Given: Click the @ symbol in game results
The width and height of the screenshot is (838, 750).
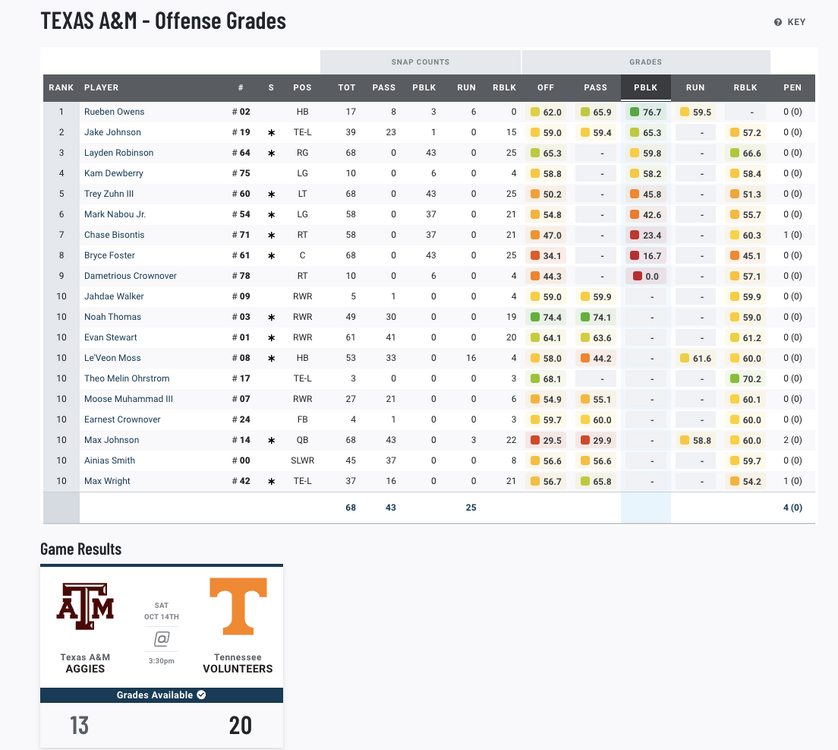Looking at the screenshot, I should (x=161, y=638).
